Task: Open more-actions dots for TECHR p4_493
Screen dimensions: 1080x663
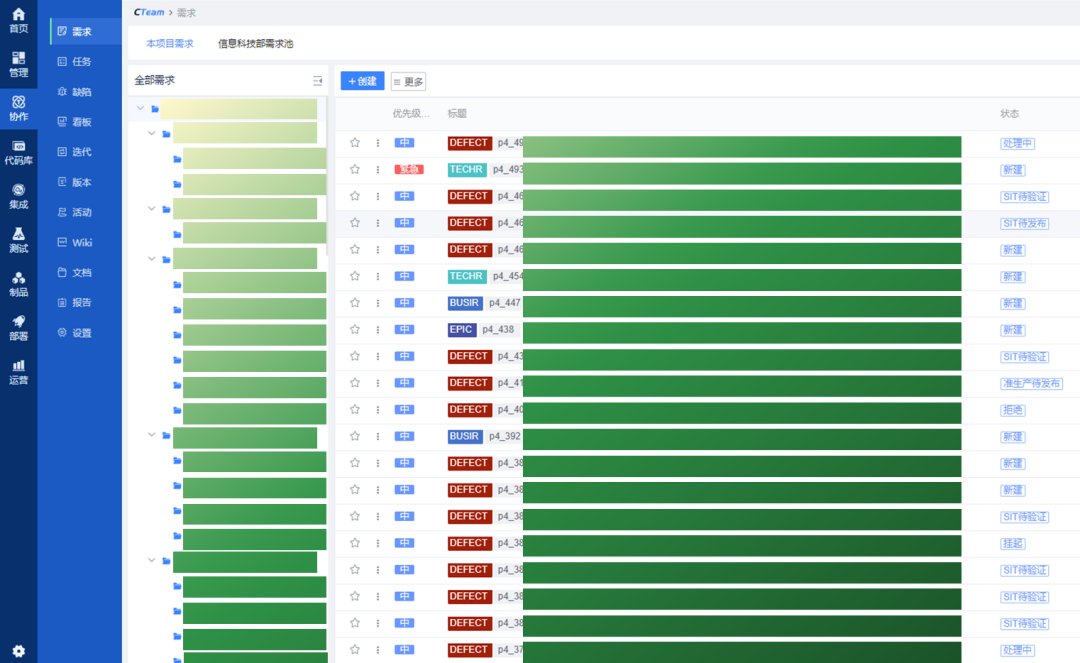Action: [x=377, y=169]
